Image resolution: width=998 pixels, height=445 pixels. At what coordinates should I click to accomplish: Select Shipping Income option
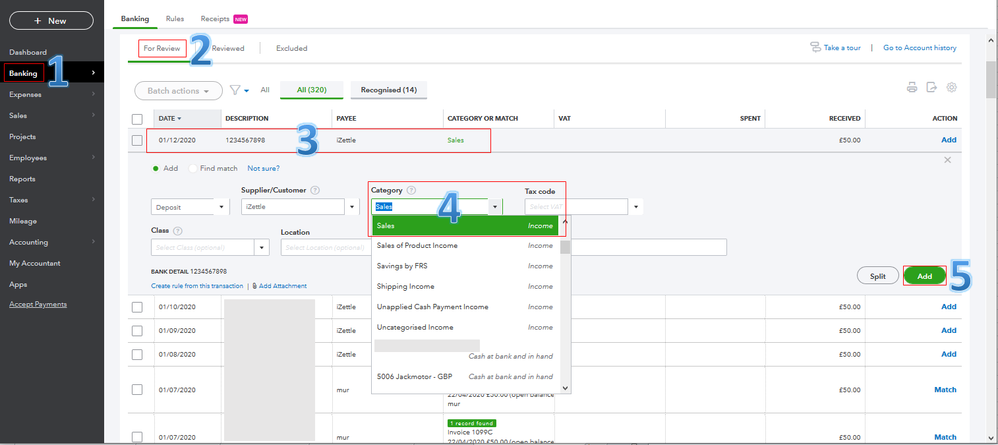[465, 286]
